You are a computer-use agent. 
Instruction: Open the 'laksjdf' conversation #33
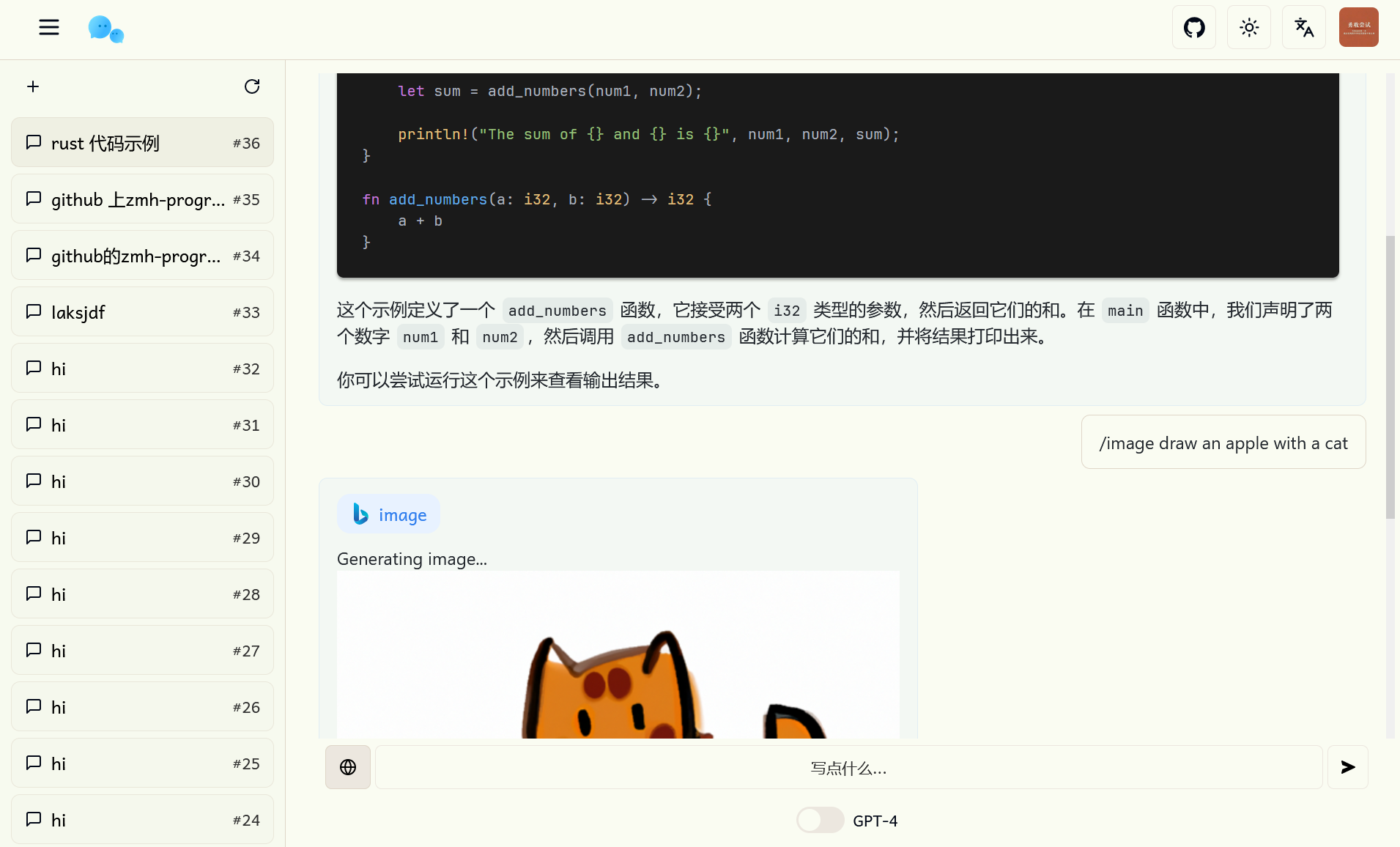pyautogui.click(x=142, y=312)
